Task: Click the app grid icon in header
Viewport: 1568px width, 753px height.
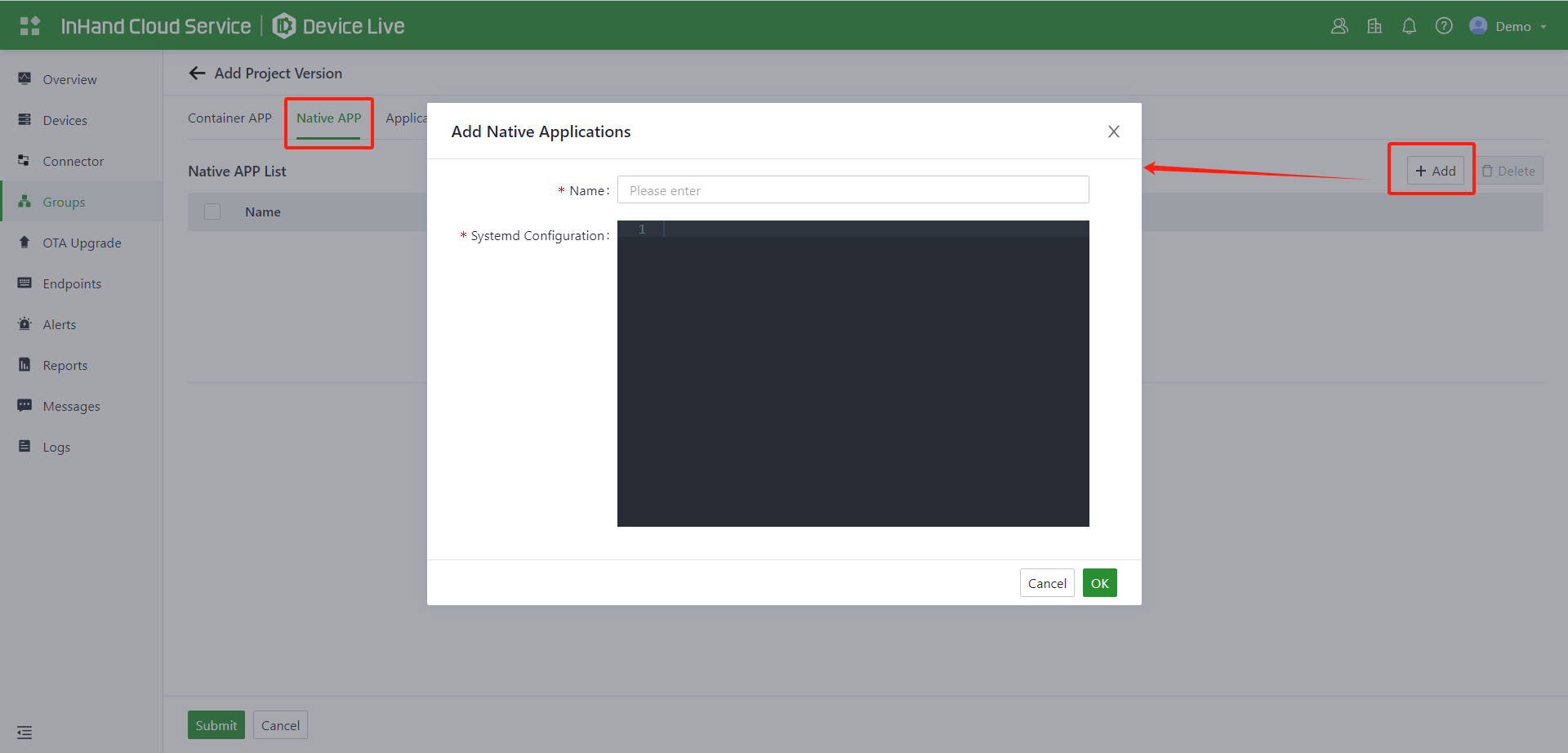Action: [30, 26]
